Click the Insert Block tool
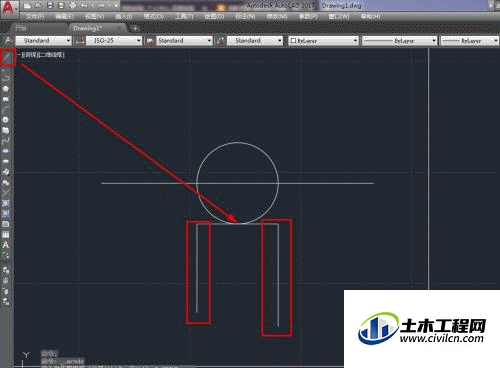This screenshot has width=500, height=368. click(x=6, y=172)
